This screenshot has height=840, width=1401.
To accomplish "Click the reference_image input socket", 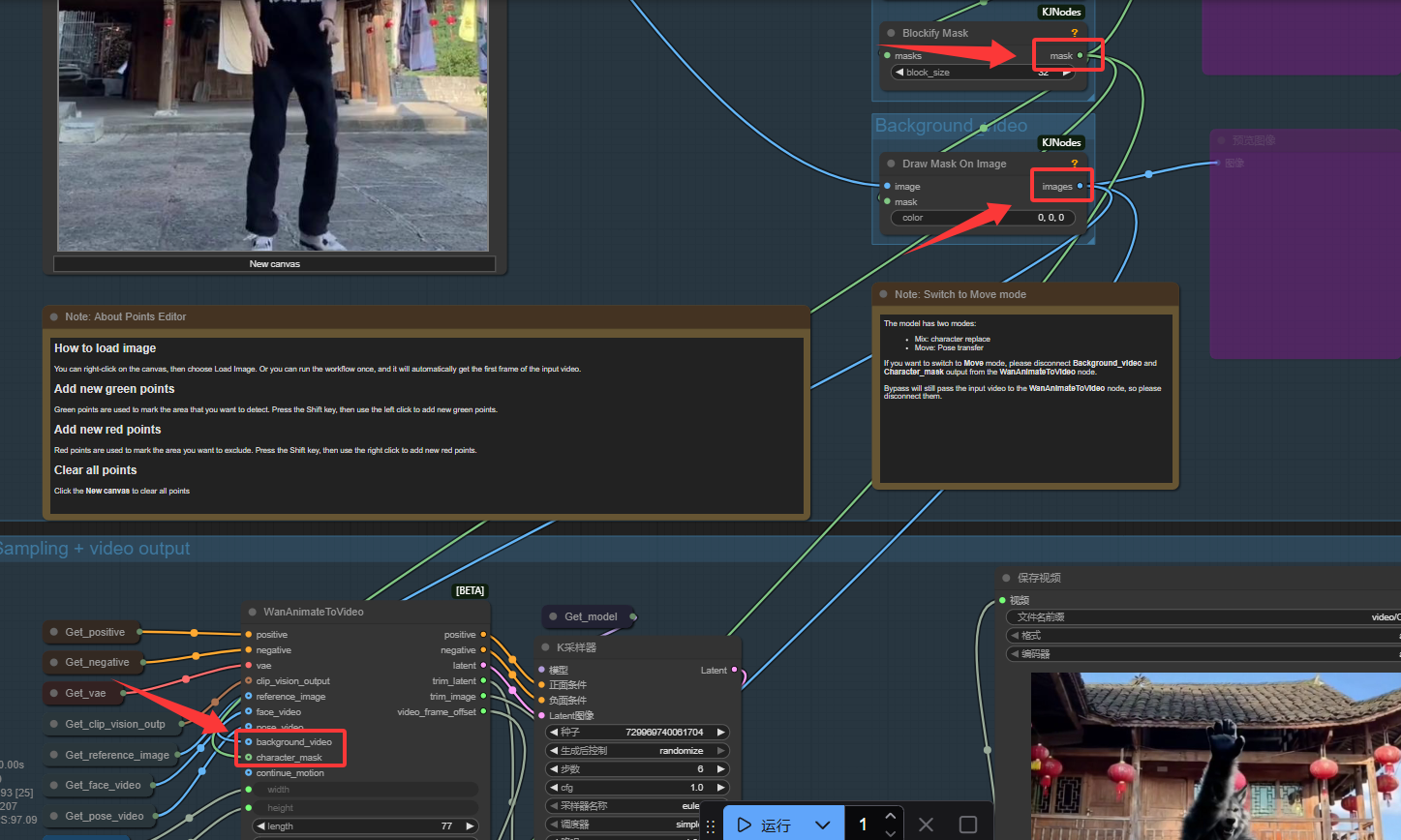I will pos(249,696).
